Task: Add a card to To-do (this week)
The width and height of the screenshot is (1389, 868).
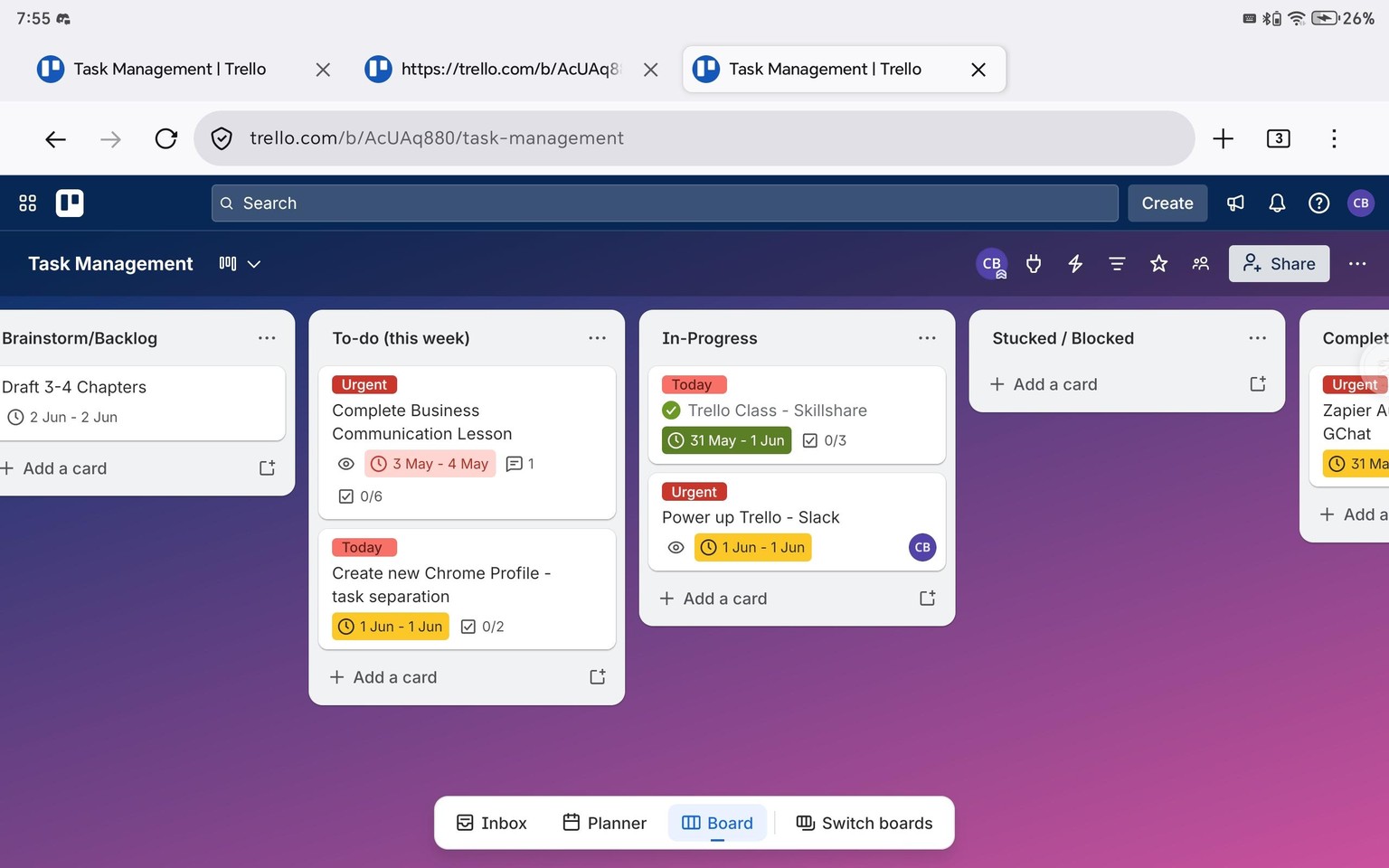Action: (383, 677)
